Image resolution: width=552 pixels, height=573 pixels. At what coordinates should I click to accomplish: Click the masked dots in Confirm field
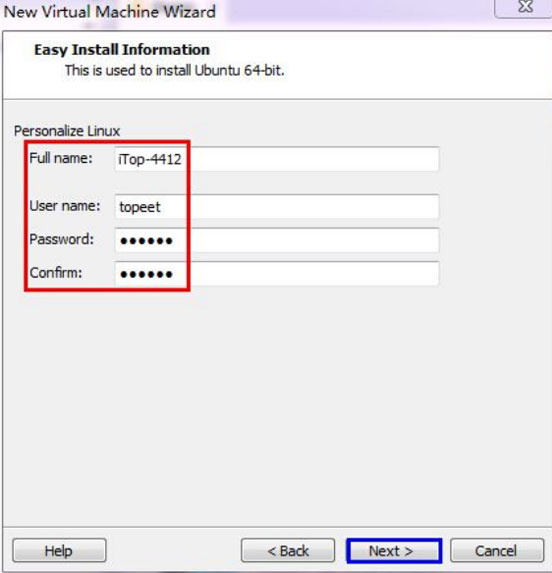click(x=146, y=274)
